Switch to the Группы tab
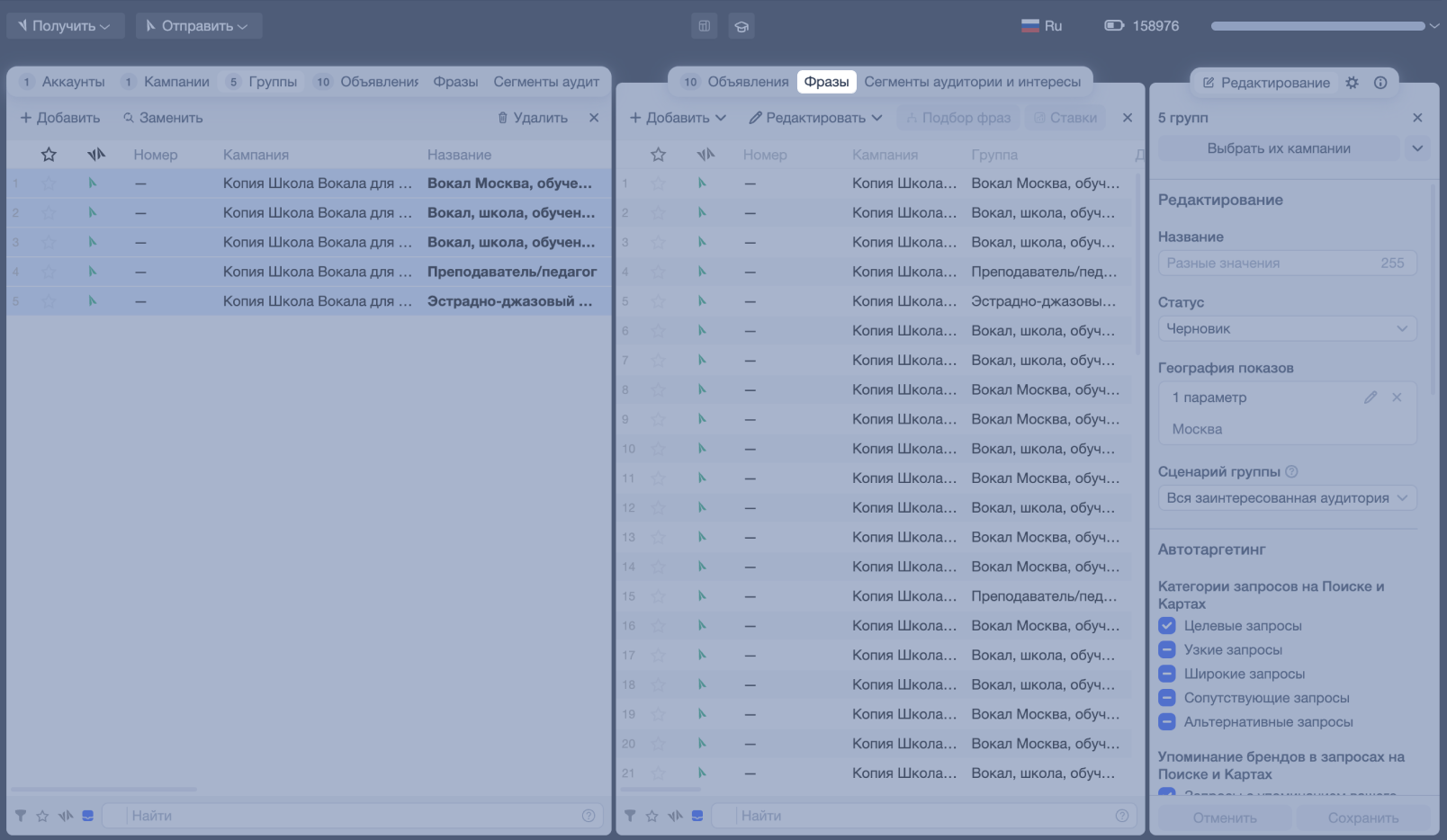Viewport: 1447px width, 840px height. tap(262, 82)
